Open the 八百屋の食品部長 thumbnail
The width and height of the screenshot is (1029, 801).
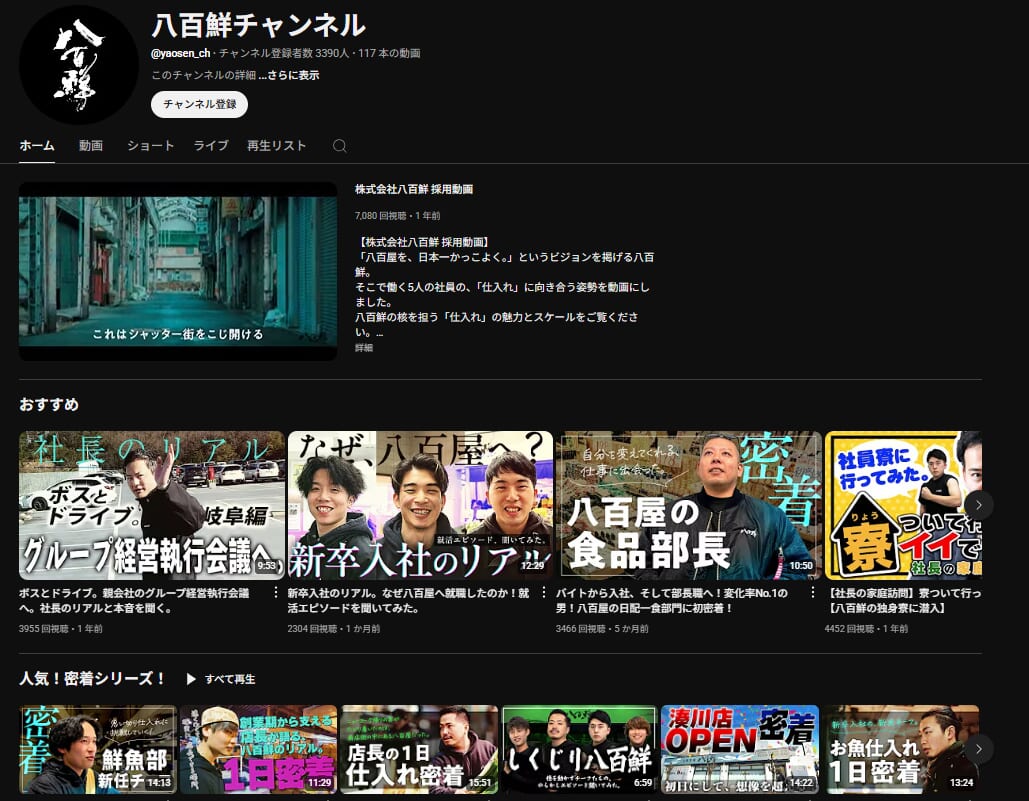(x=689, y=505)
